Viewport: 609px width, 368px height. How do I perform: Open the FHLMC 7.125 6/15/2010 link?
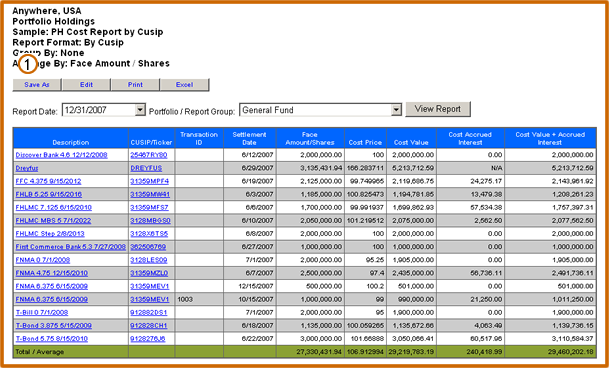pos(54,208)
